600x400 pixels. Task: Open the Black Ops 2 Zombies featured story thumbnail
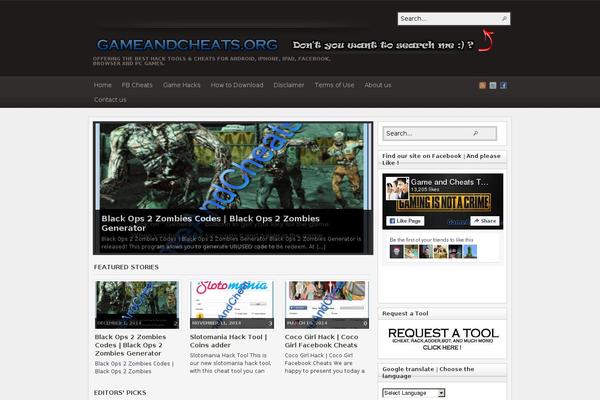pos(137,305)
